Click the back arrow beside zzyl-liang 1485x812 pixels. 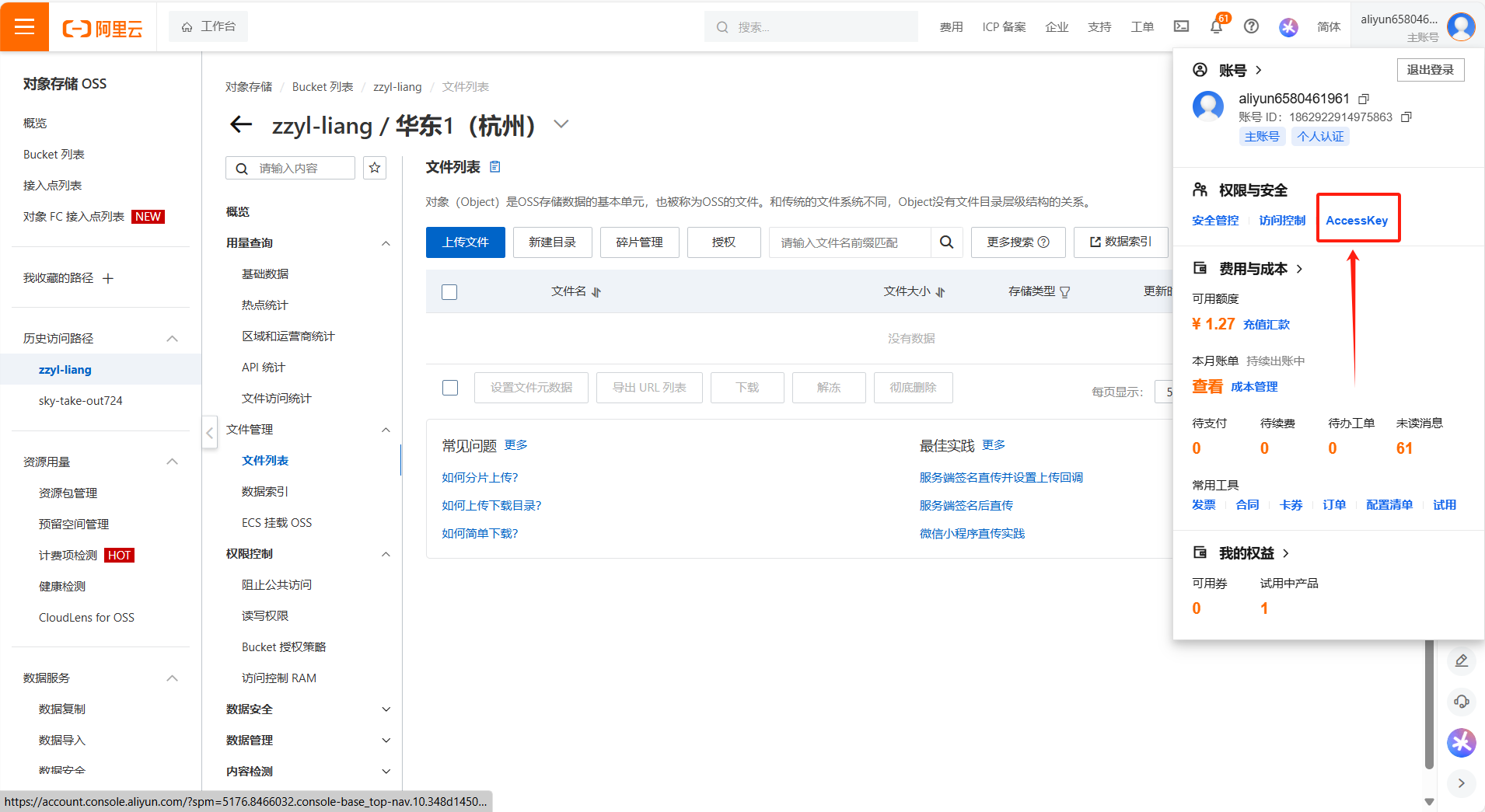pos(241,124)
